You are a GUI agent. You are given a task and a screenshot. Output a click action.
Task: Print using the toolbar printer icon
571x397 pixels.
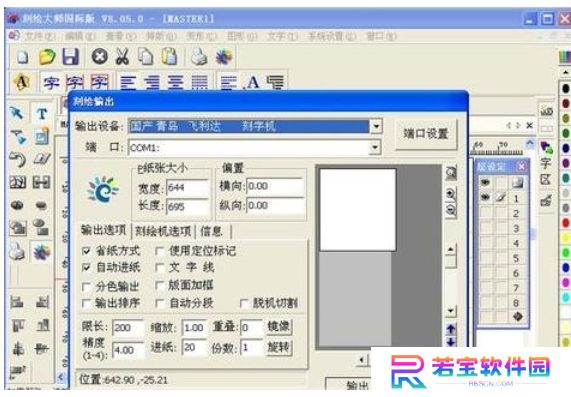(199, 57)
